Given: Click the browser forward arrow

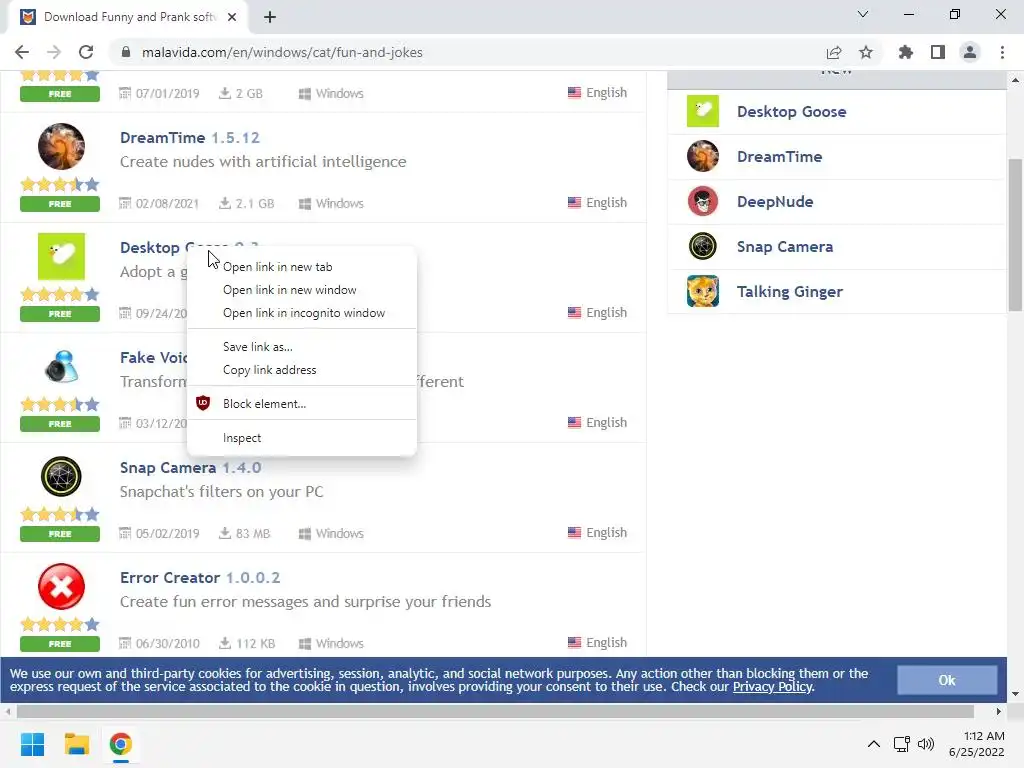Looking at the screenshot, I should (54, 52).
